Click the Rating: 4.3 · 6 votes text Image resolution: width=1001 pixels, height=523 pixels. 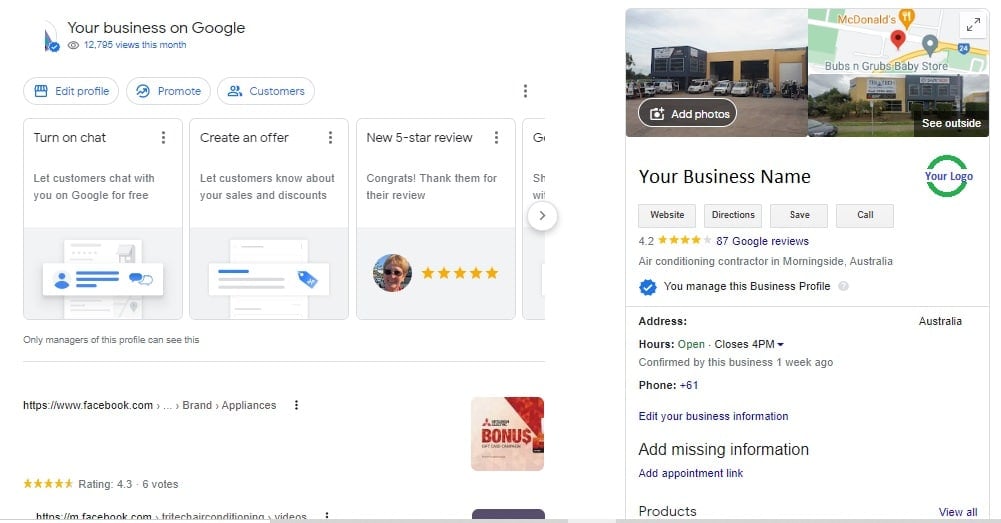coord(128,484)
